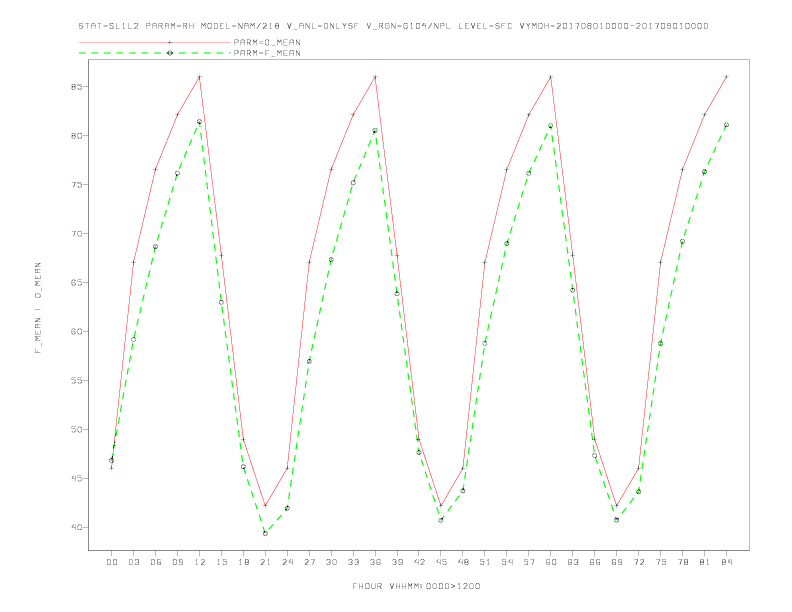This screenshot has width=792, height=612.
Task: Click x-axis tick label 45
Action: tap(441, 562)
